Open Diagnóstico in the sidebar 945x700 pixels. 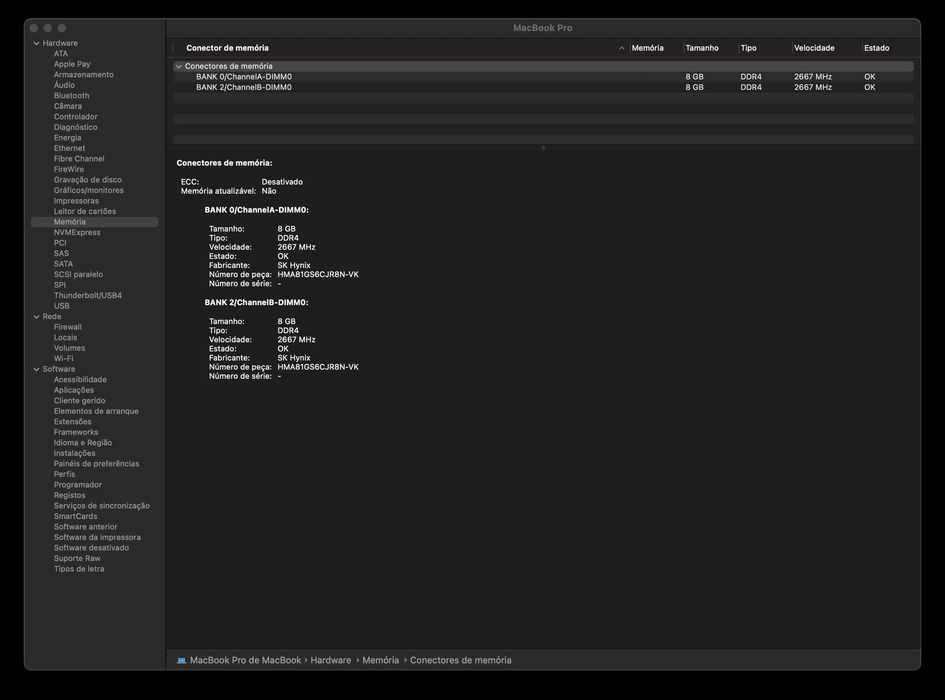[75, 127]
